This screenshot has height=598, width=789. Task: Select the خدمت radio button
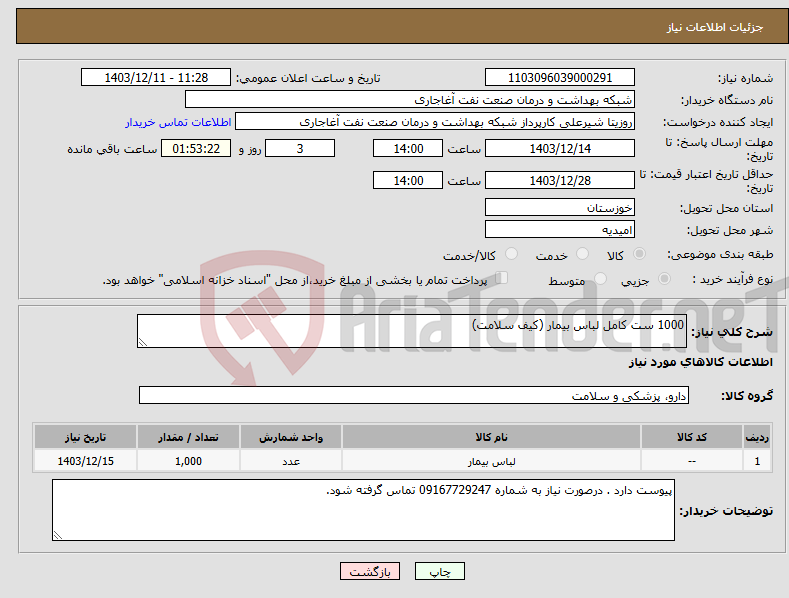click(582, 254)
